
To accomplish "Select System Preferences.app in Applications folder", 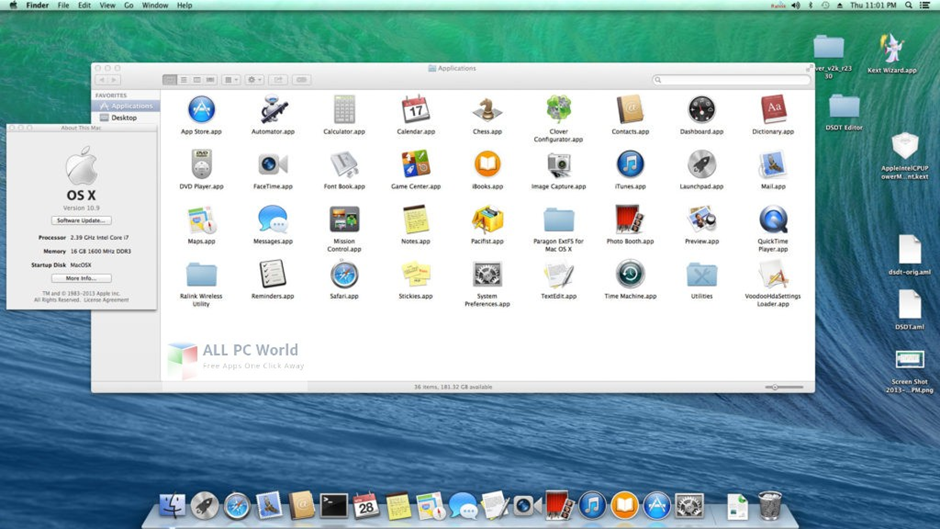I will (487, 275).
